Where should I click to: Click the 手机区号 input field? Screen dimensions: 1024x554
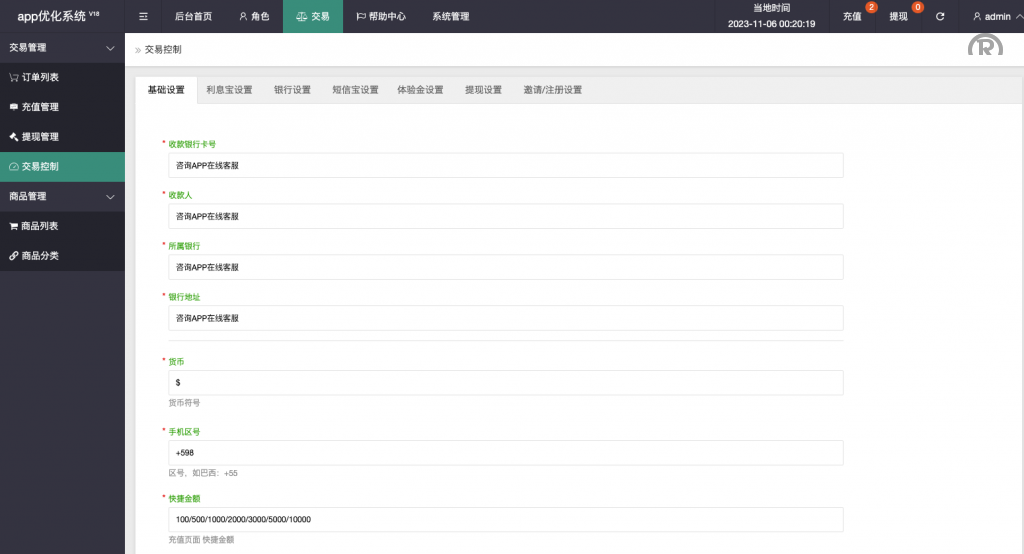coord(505,453)
